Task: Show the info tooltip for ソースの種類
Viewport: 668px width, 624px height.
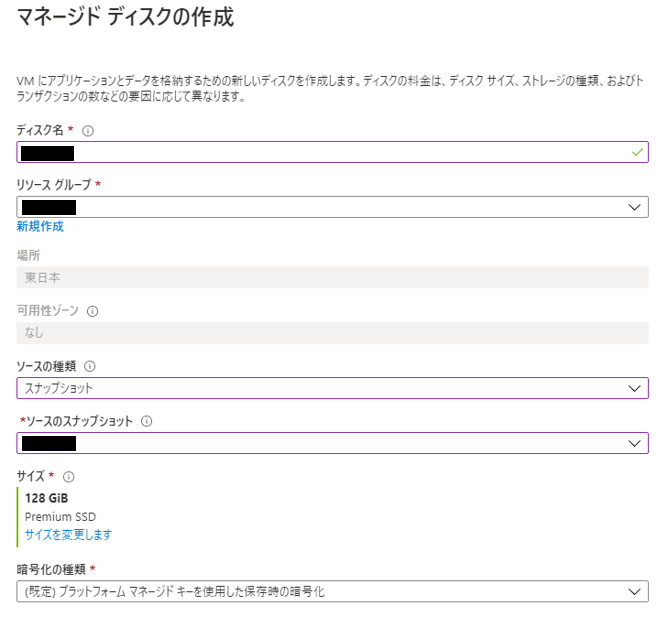Action: pos(90,366)
